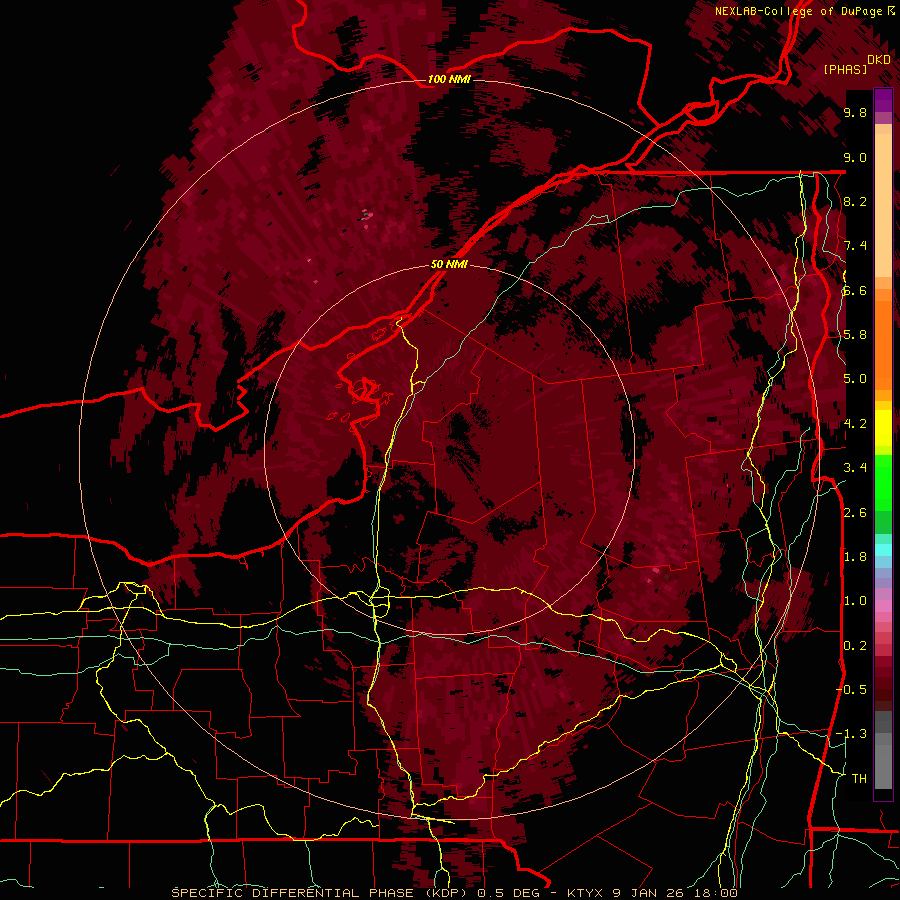This screenshot has width=900, height=900.
Task: Pick the solid orange segment of the color bar
Action: 883,344
